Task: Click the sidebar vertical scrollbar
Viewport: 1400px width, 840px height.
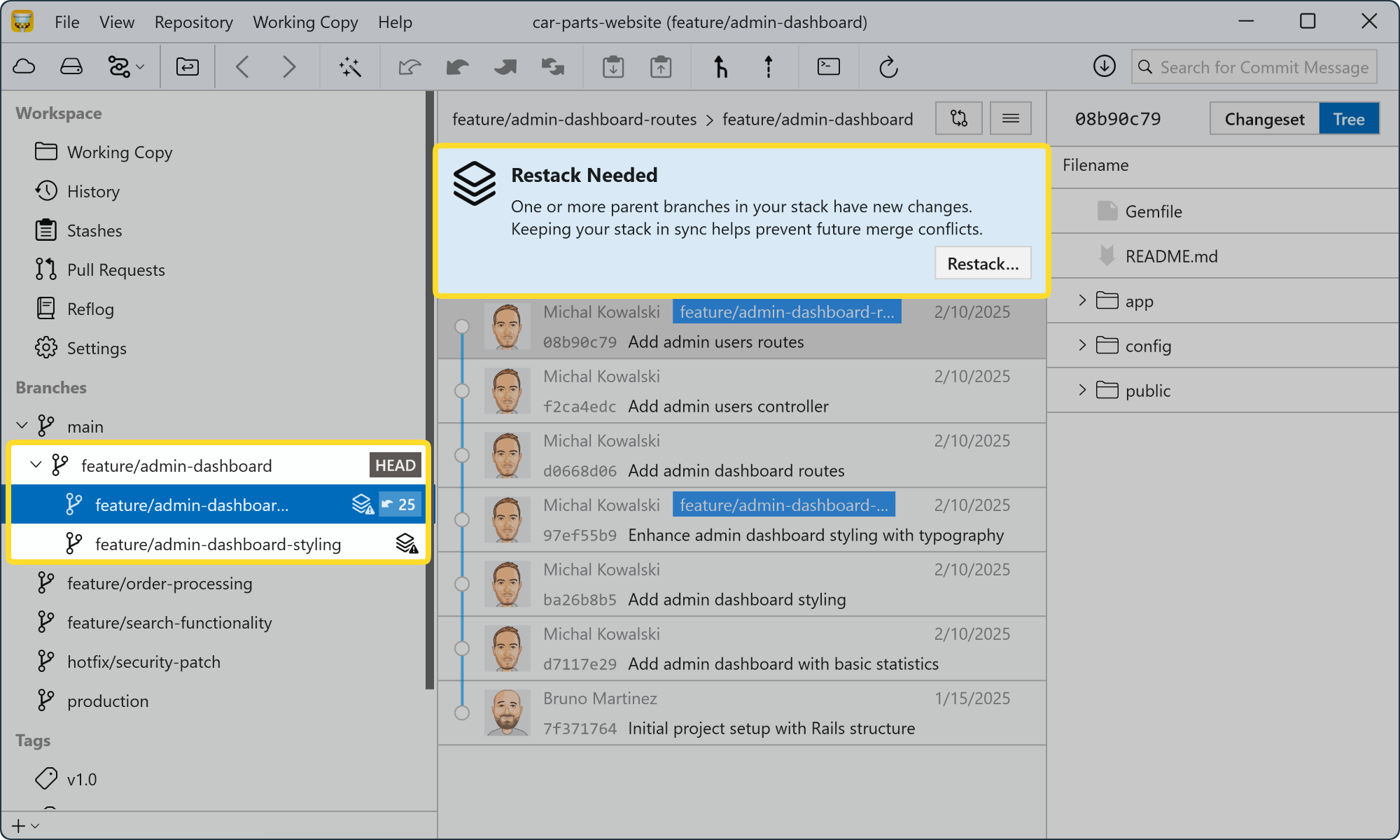Action: [x=430, y=391]
